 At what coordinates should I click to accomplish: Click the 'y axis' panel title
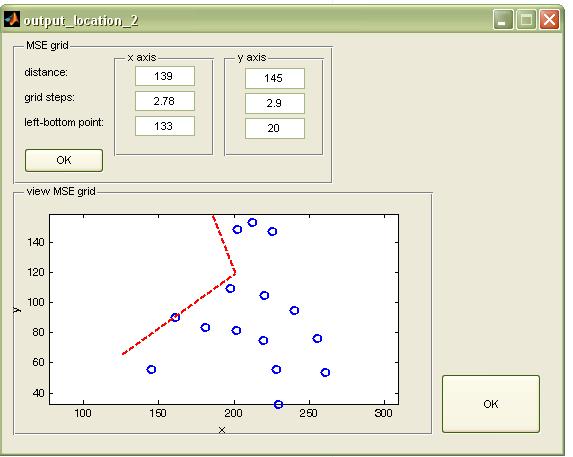pos(252,57)
